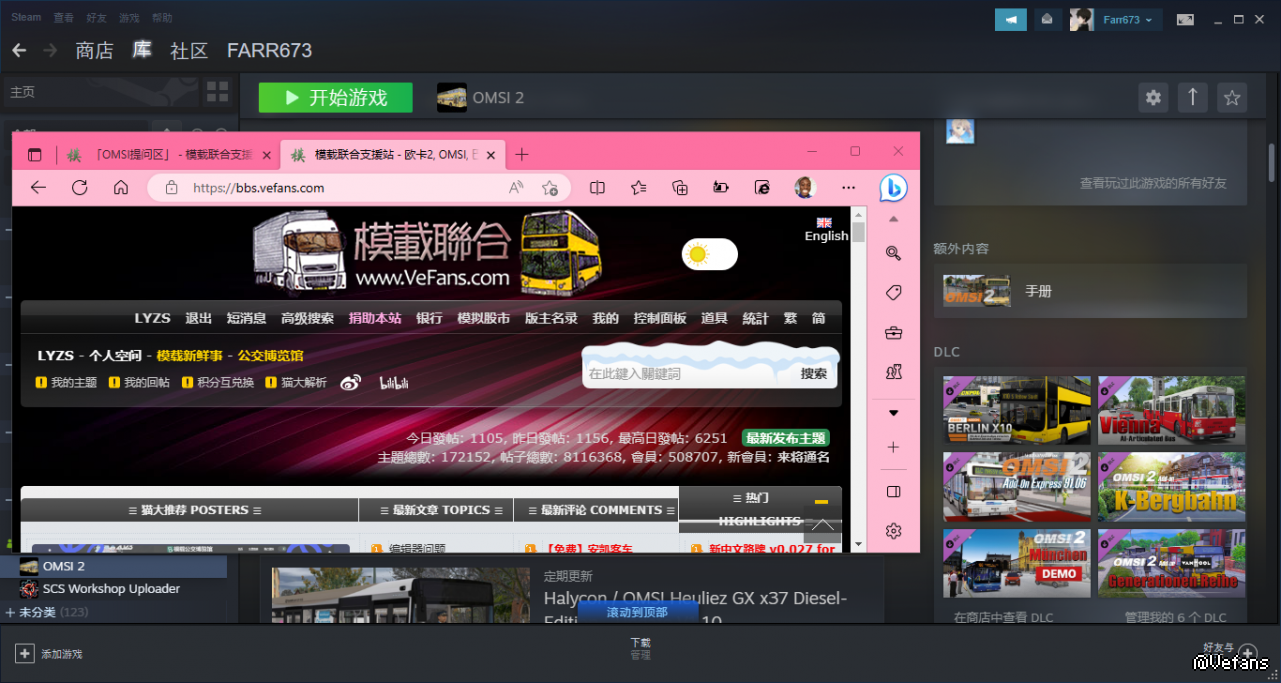Open Edge sidebar games chess icon
The width and height of the screenshot is (1281, 683).
point(894,372)
